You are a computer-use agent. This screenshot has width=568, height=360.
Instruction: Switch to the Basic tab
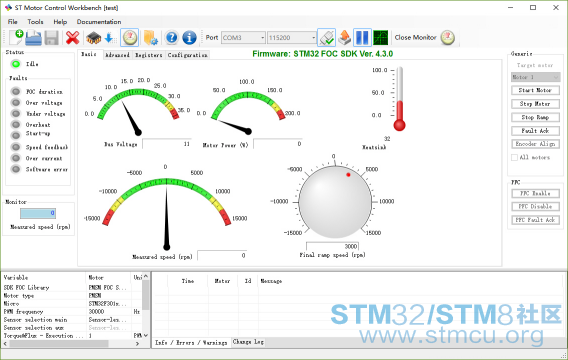pyautogui.click(x=89, y=54)
